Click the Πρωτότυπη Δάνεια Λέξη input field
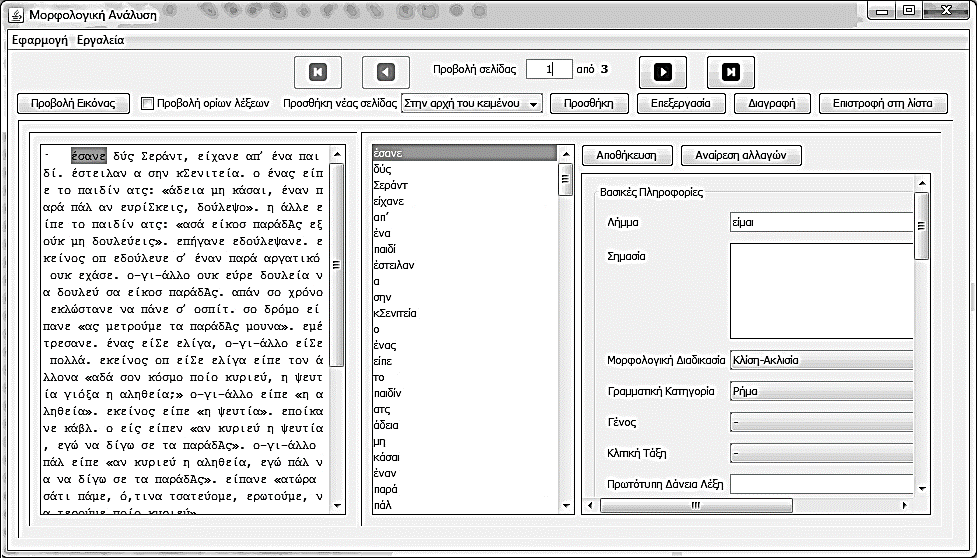The image size is (977, 558). click(x=821, y=484)
